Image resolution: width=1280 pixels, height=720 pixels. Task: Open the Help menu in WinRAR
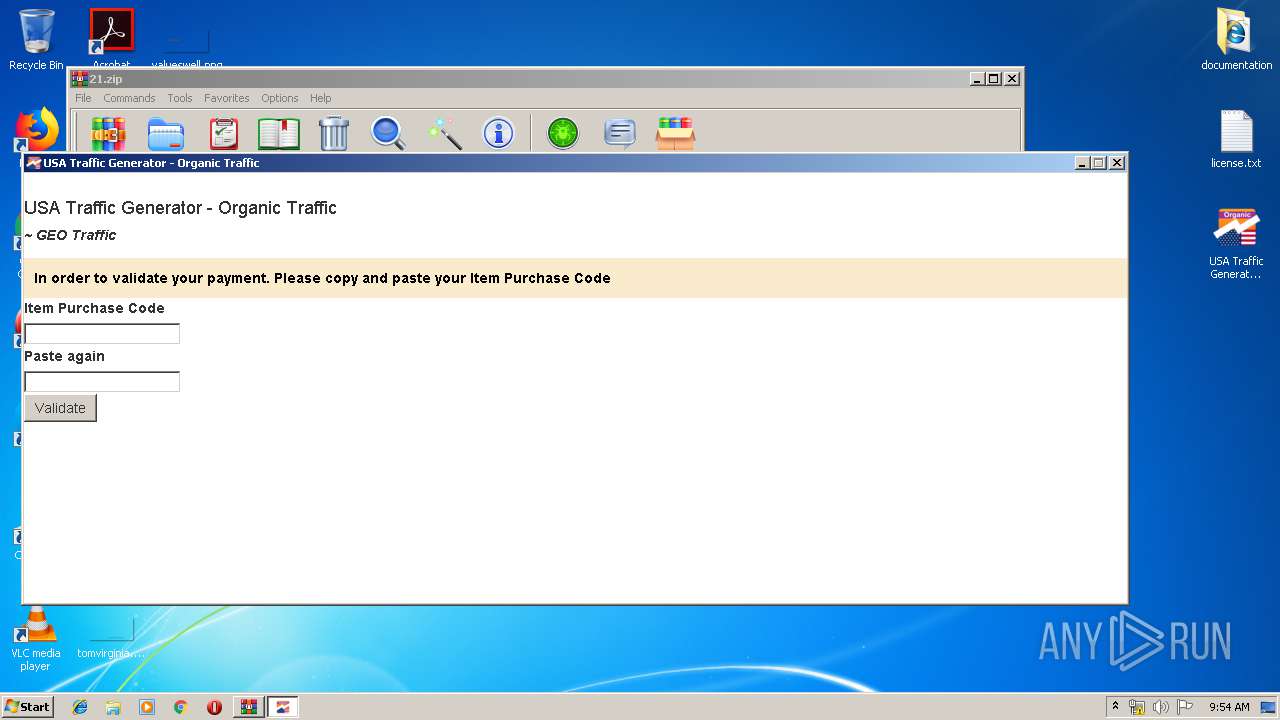[x=320, y=98]
